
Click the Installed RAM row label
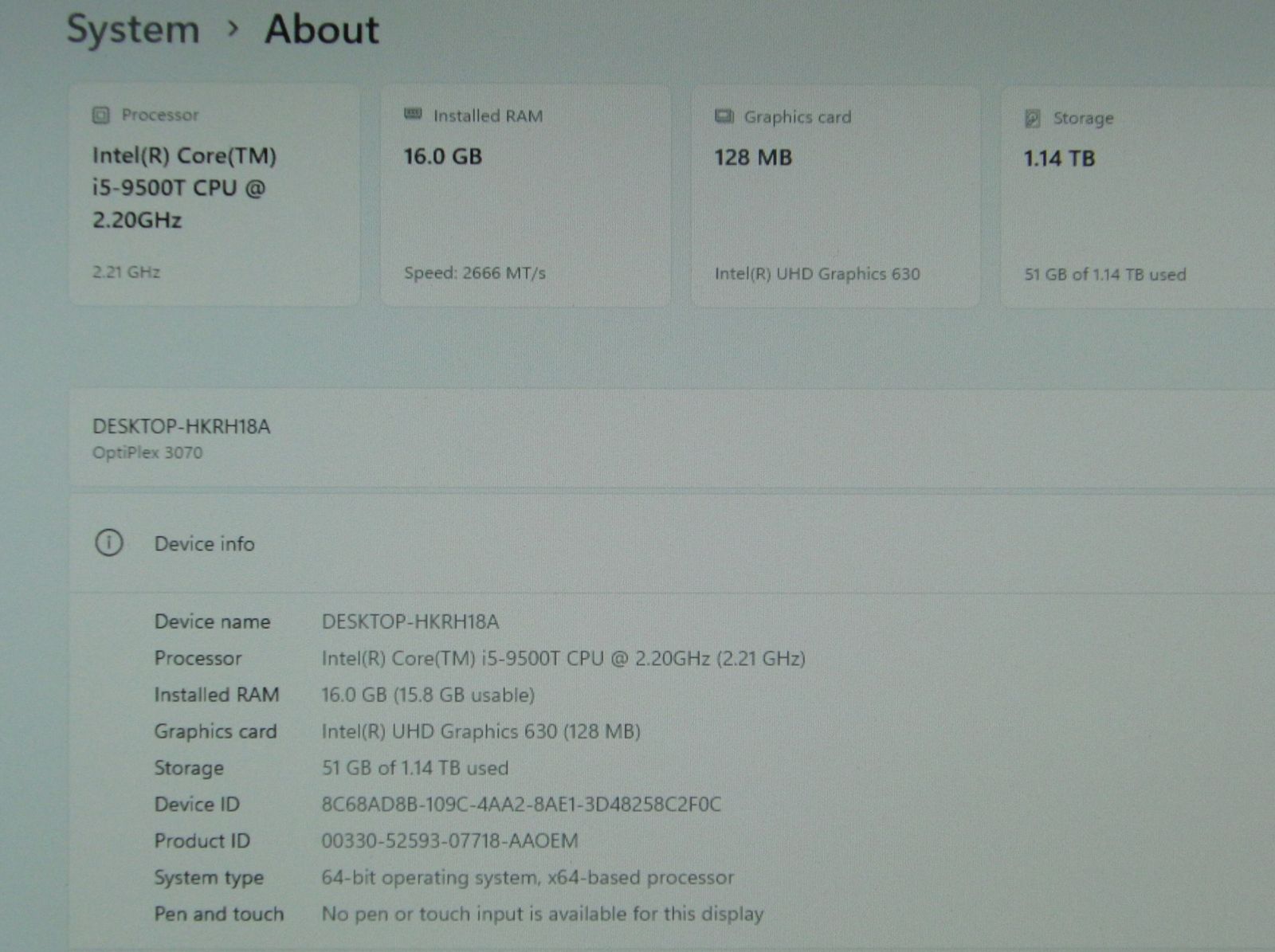tap(217, 695)
